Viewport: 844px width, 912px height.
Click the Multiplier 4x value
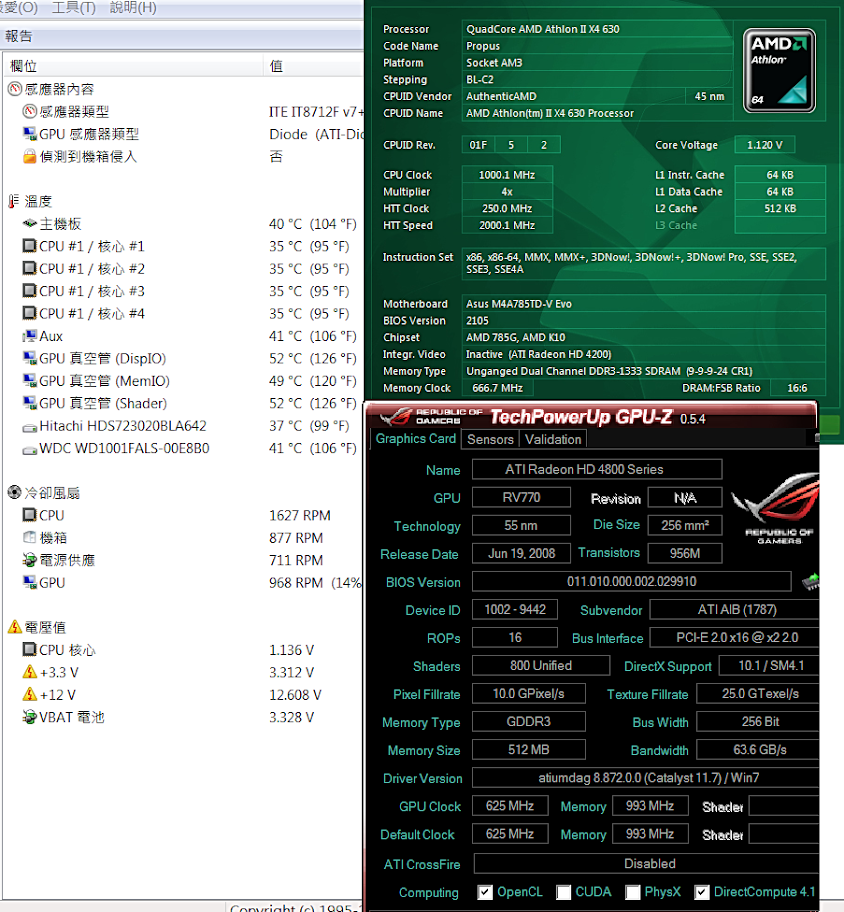pos(507,191)
